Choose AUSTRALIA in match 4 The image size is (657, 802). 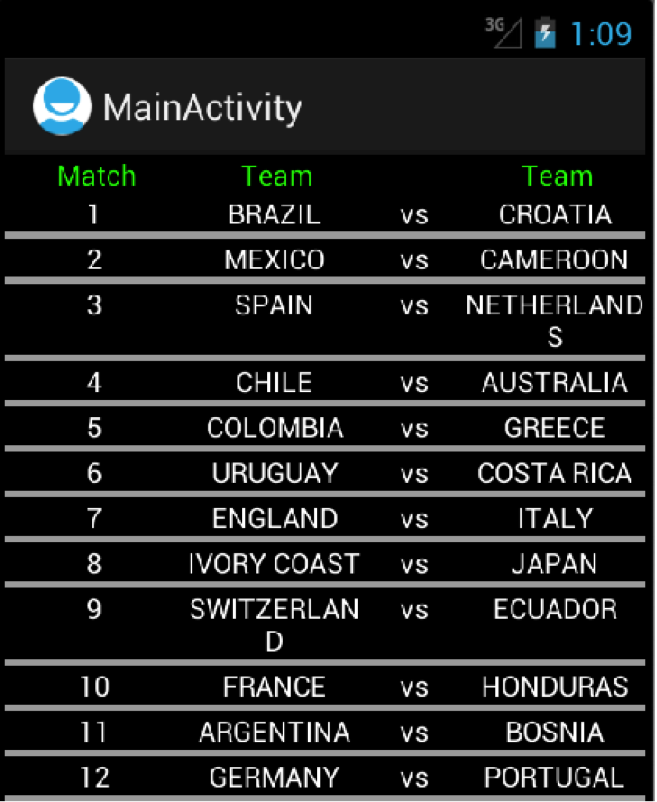[555, 383]
